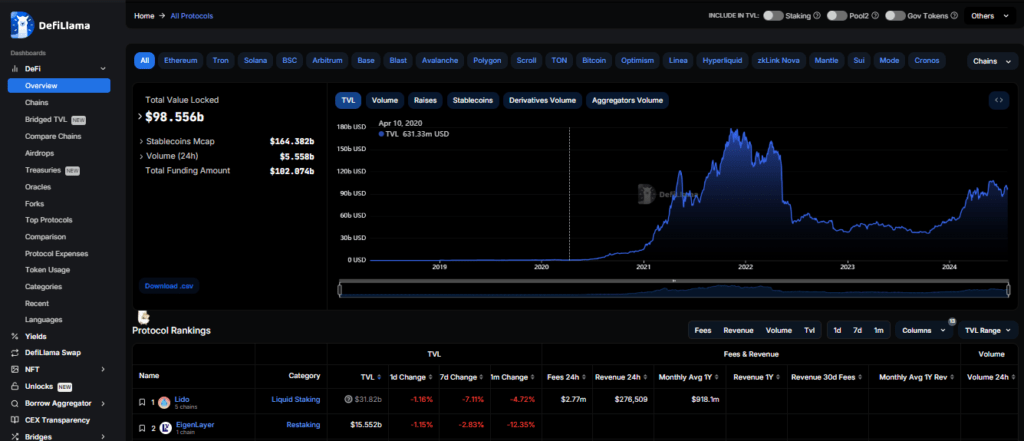
Task: Open Yields in the sidebar
Action: (35, 336)
